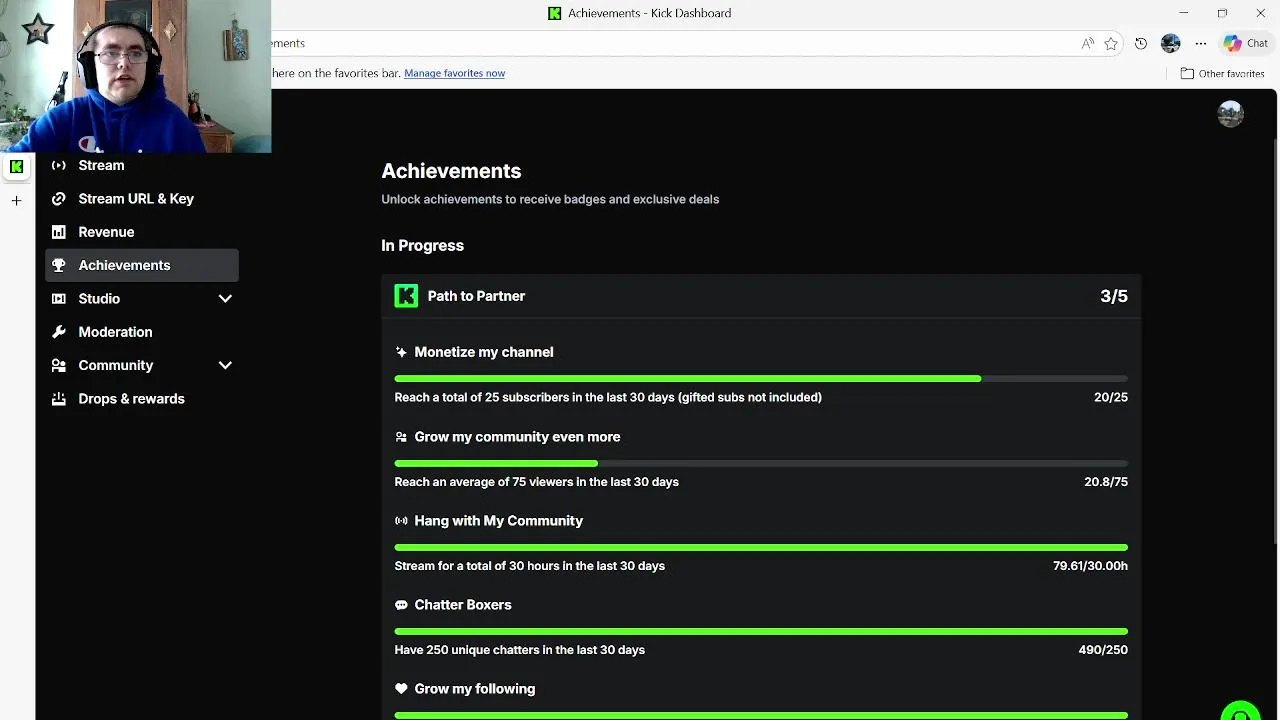Click the Moderation wrench icon
The height and width of the screenshot is (720, 1280).
pos(59,332)
